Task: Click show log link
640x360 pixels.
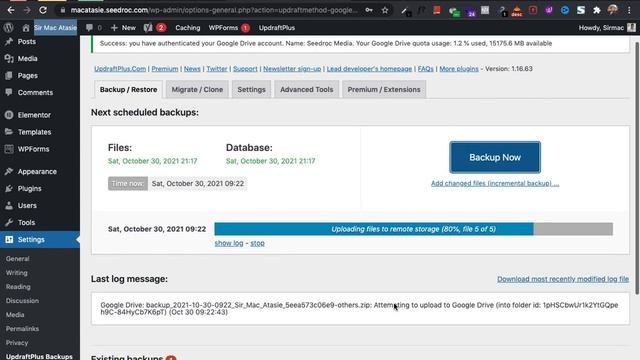Action: click(229, 243)
